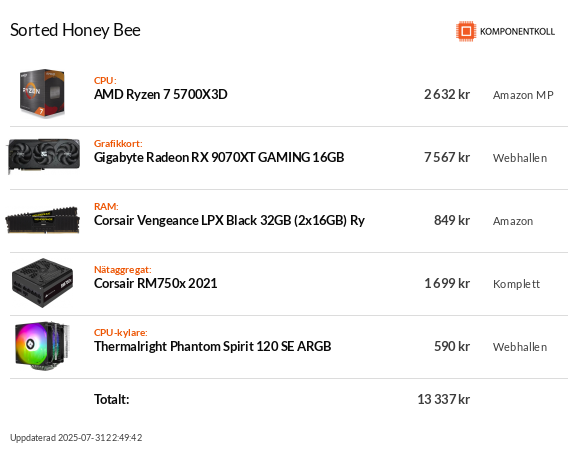Click the KOMPONENTKOLL brand text
577x451 pixels.
click(x=517, y=32)
